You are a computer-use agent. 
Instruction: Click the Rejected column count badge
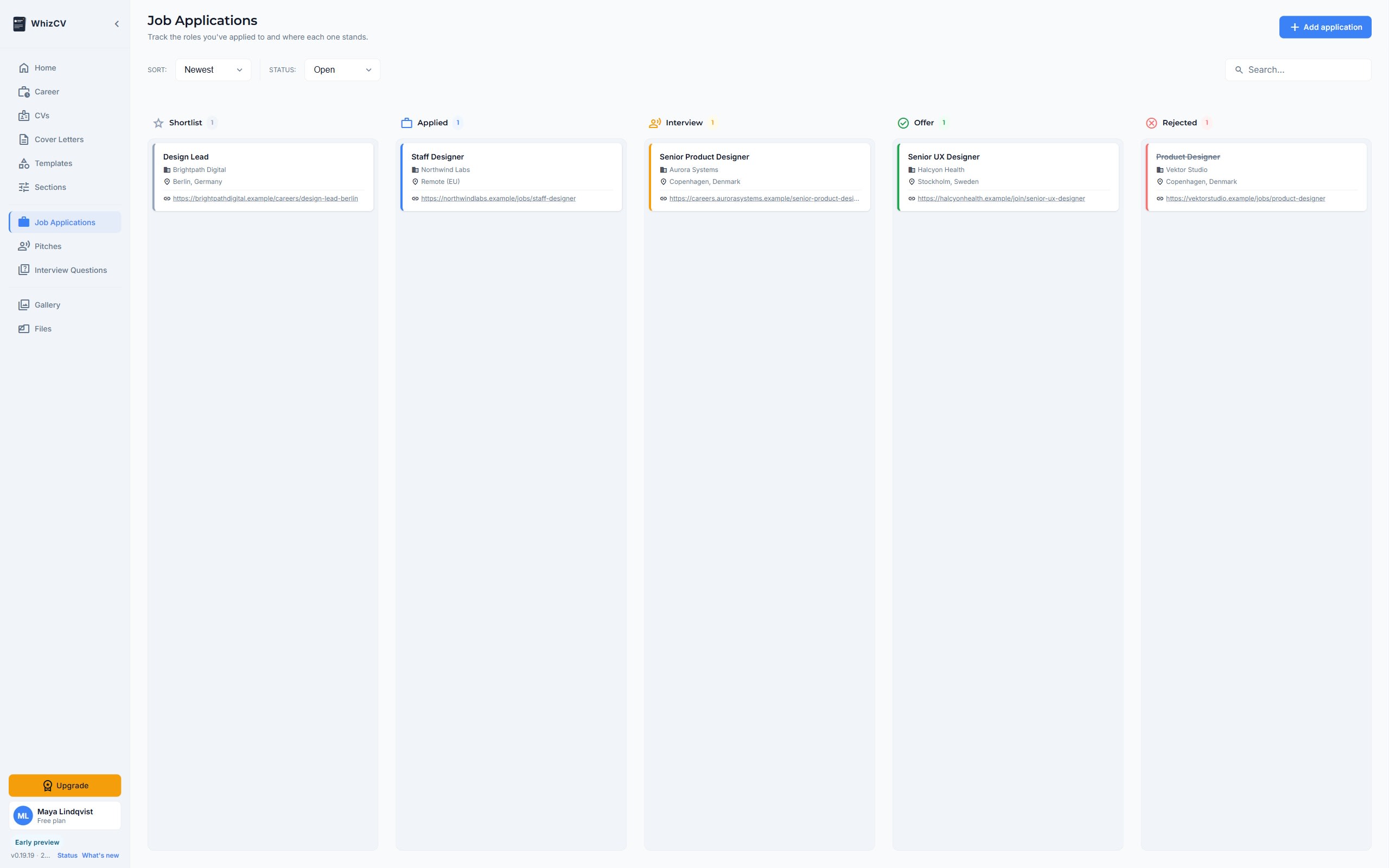1207,123
